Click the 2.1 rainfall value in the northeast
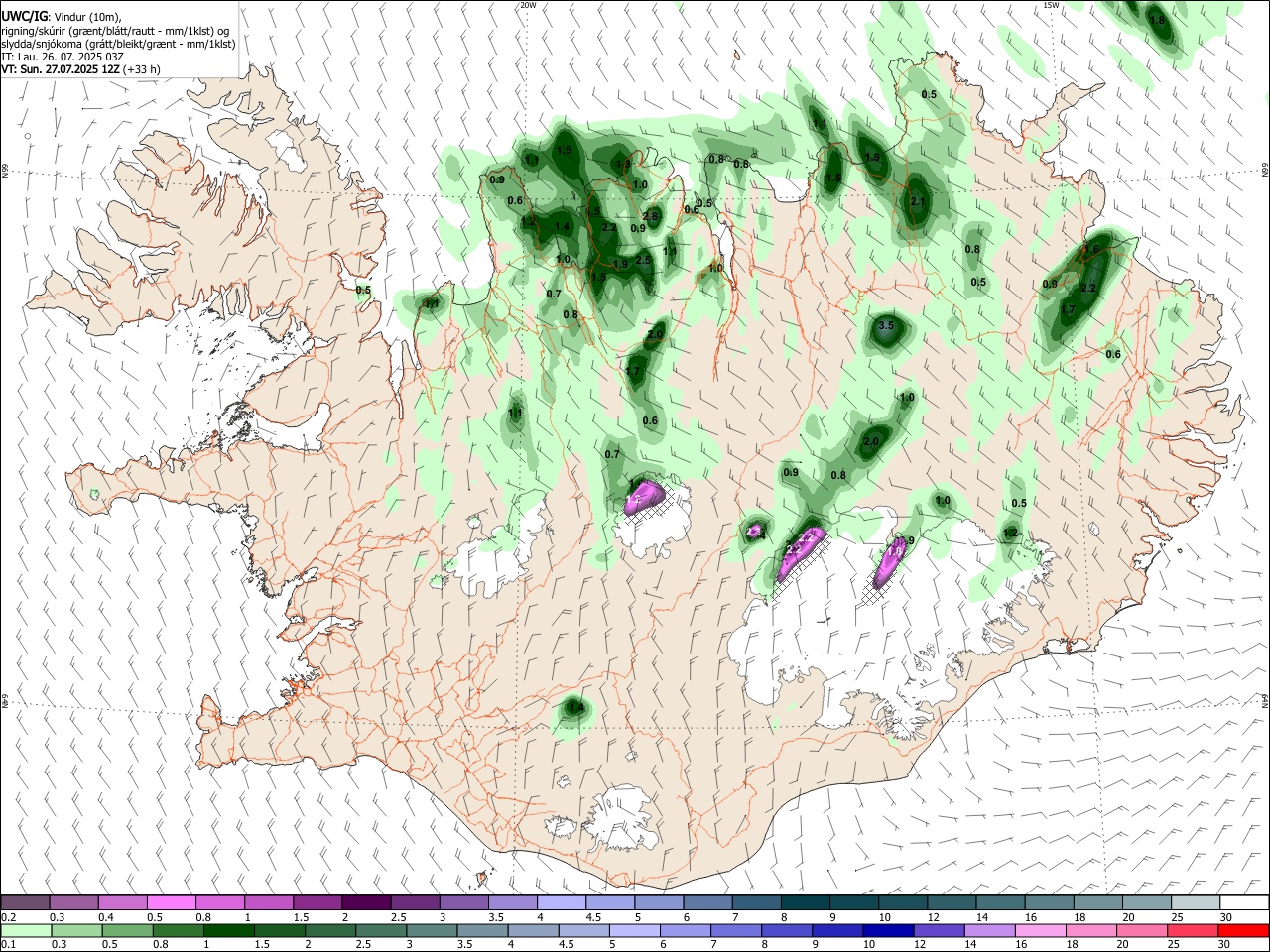 (918, 202)
